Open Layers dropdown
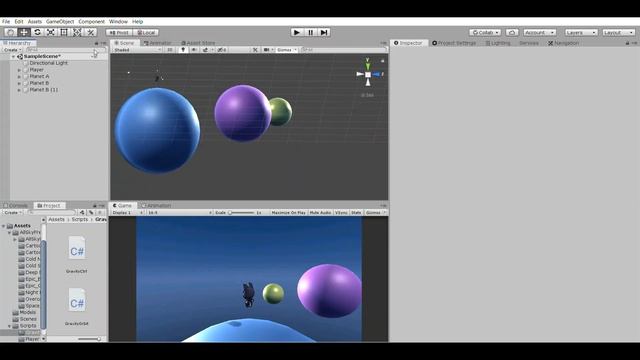 581,32
